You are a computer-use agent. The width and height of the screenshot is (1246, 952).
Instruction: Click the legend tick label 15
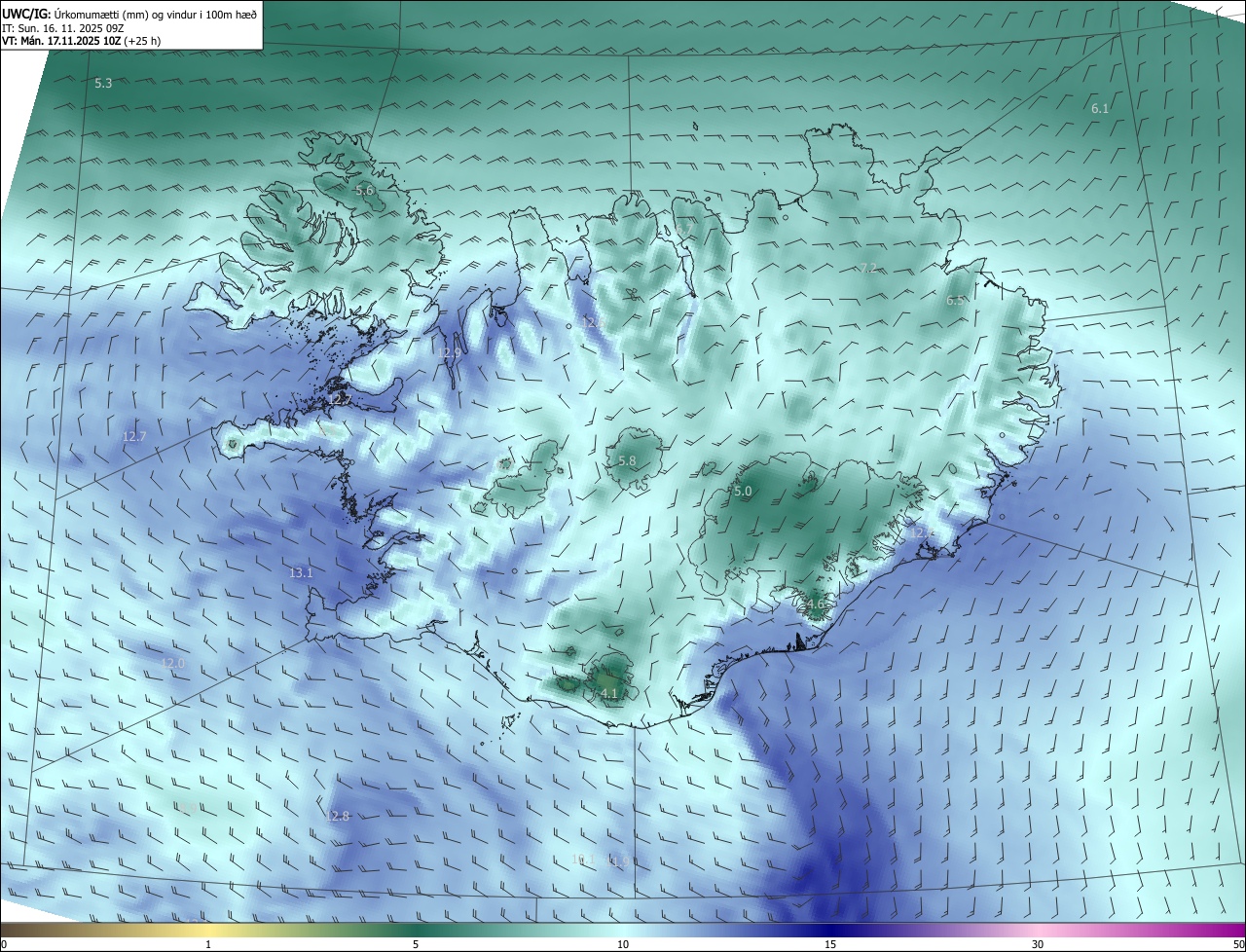(x=830, y=944)
